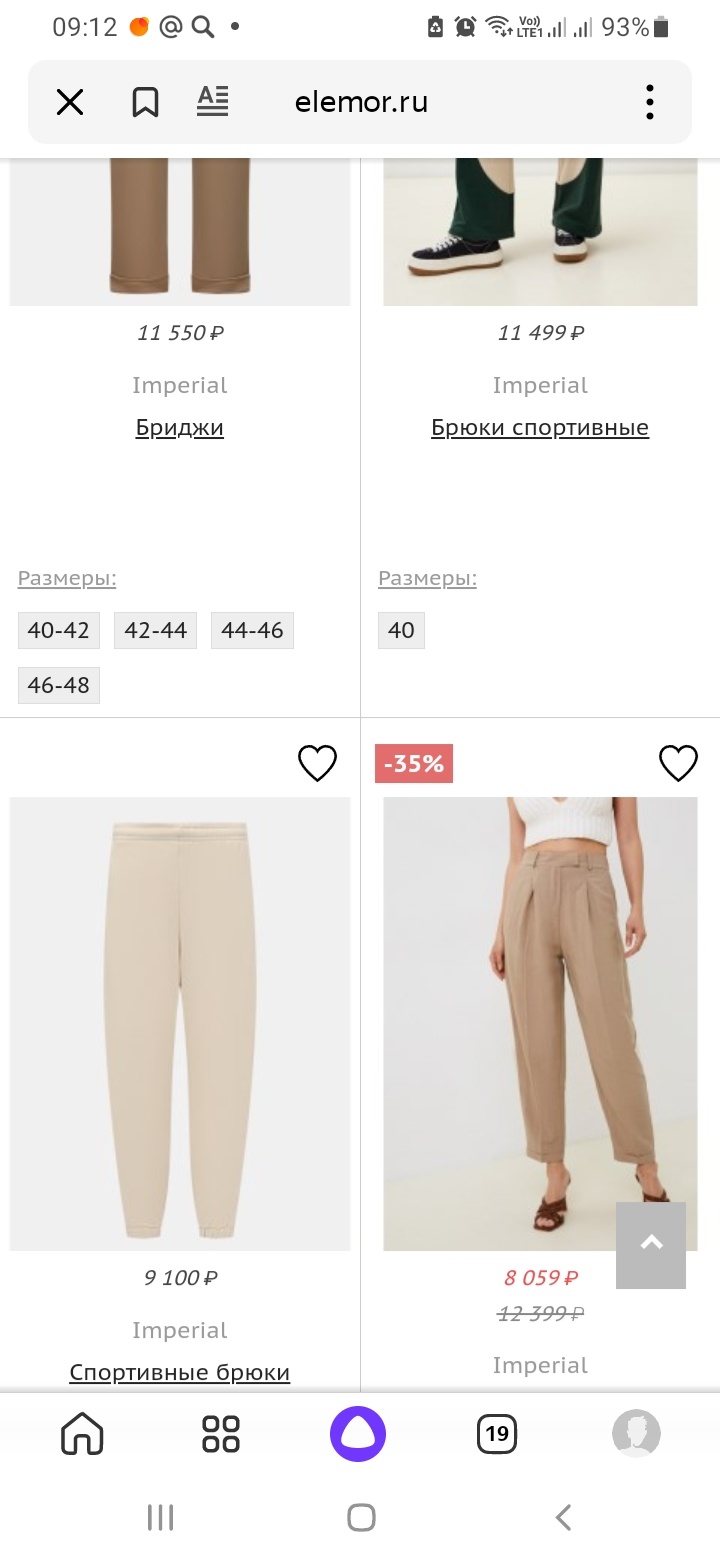
Task: Open the Бриджи product link
Action: click(x=180, y=428)
